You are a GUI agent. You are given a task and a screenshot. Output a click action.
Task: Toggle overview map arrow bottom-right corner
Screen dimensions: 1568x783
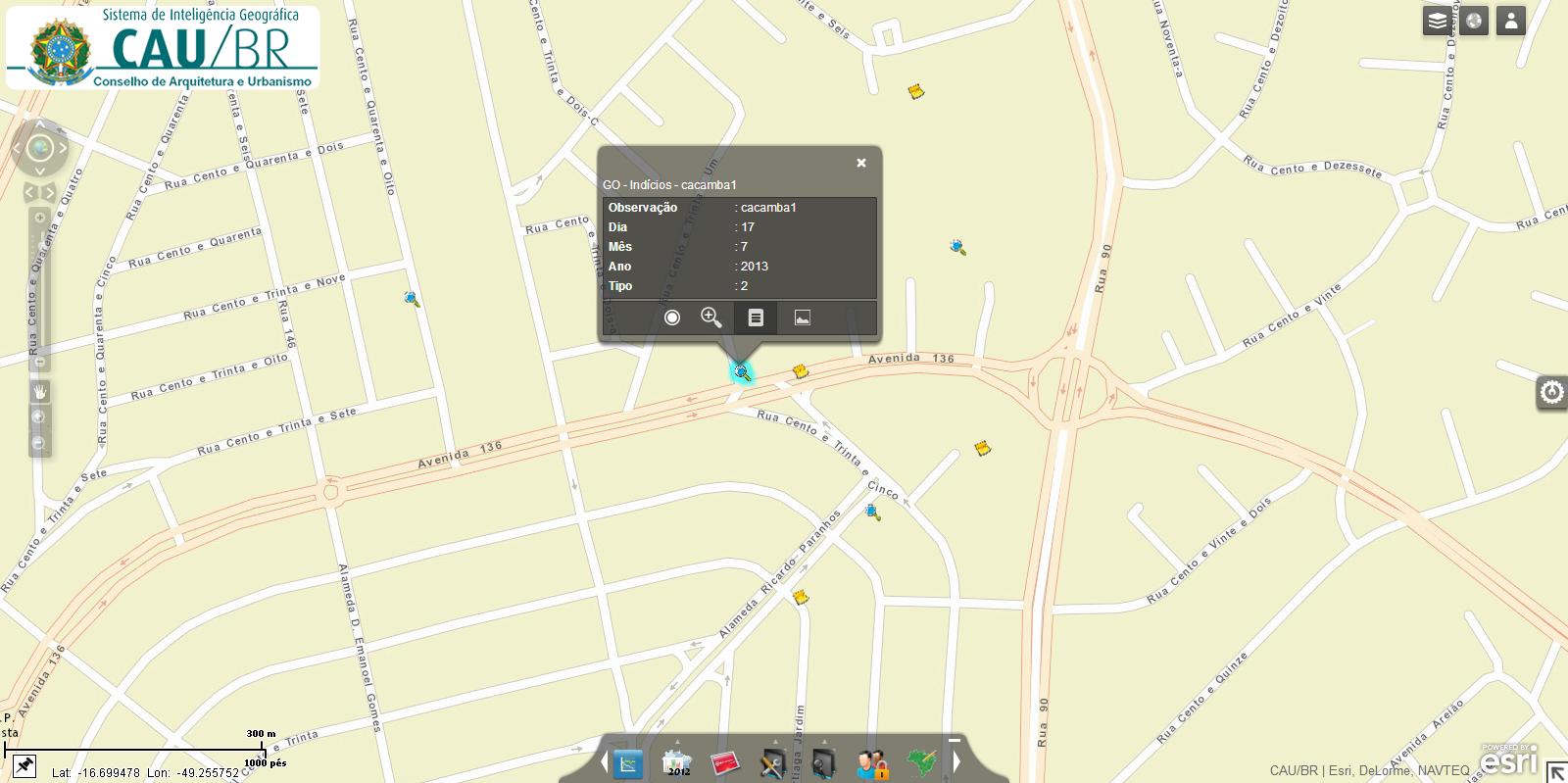pyautogui.click(x=1556, y=772)
